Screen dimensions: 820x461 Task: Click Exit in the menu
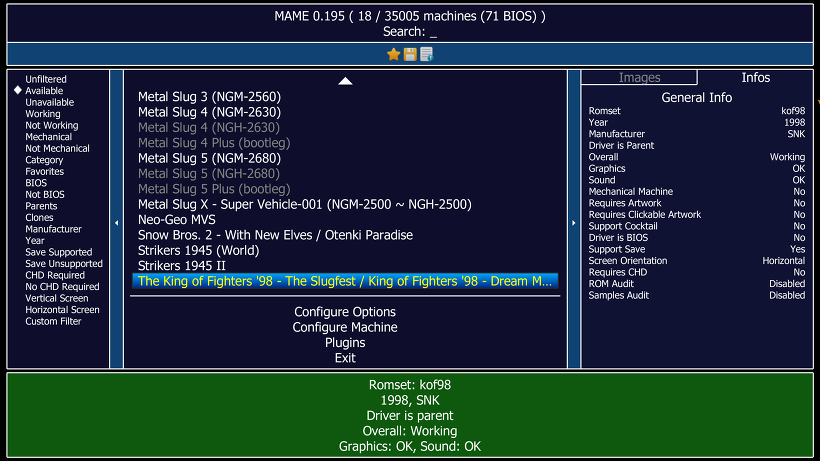pos(345,358)
